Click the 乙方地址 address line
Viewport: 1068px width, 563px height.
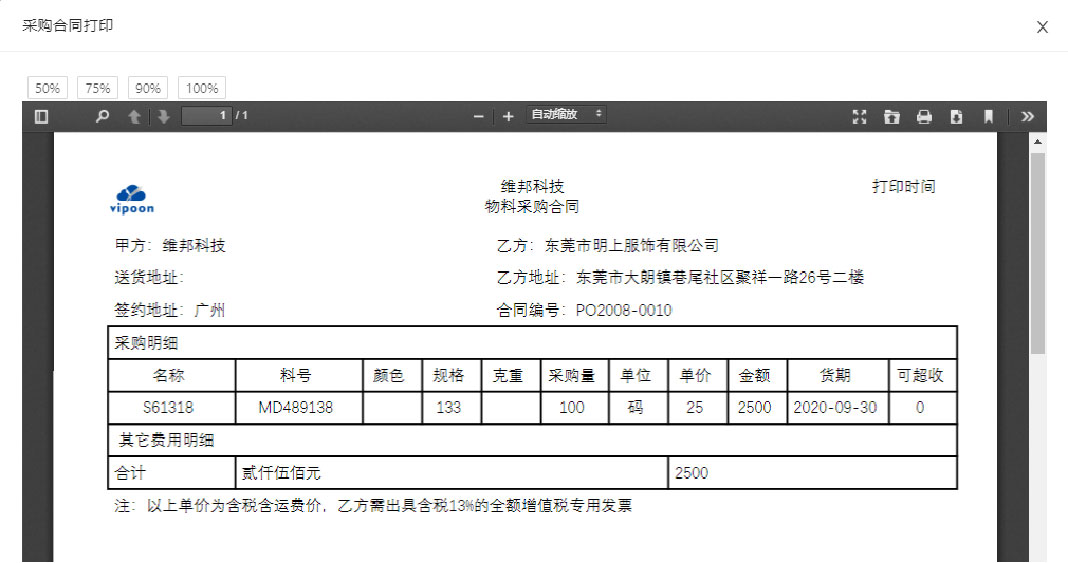pyautogui.click(x=680, y=278)
